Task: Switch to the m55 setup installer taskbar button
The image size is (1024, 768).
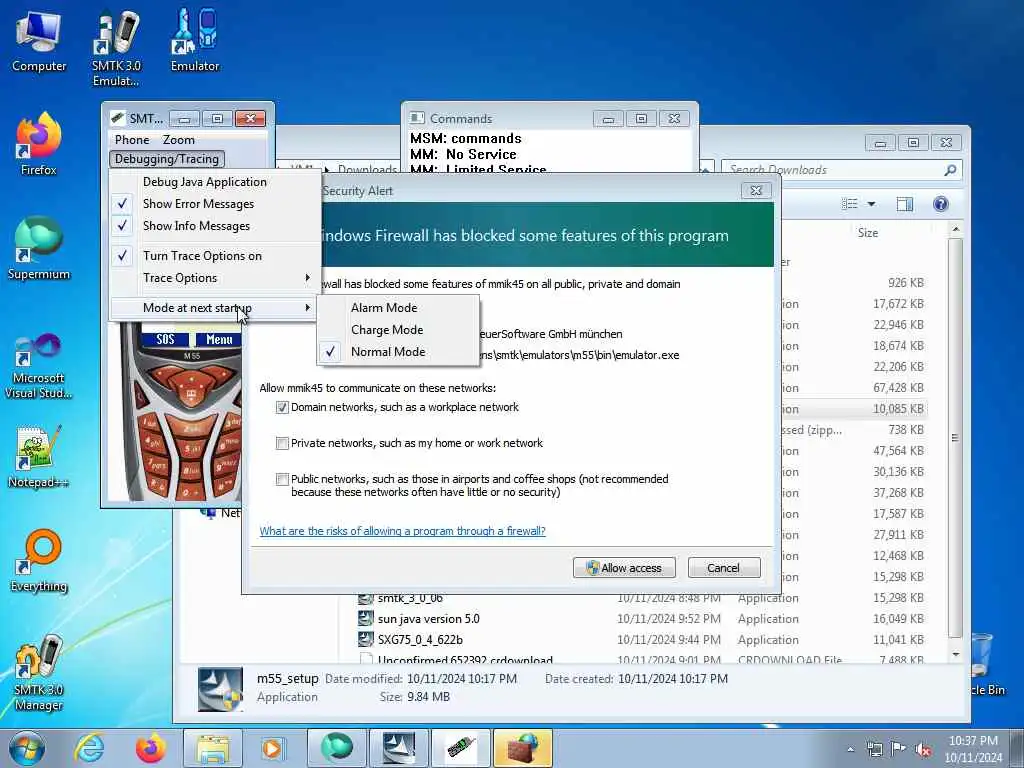Action: [x=398, y=748]
